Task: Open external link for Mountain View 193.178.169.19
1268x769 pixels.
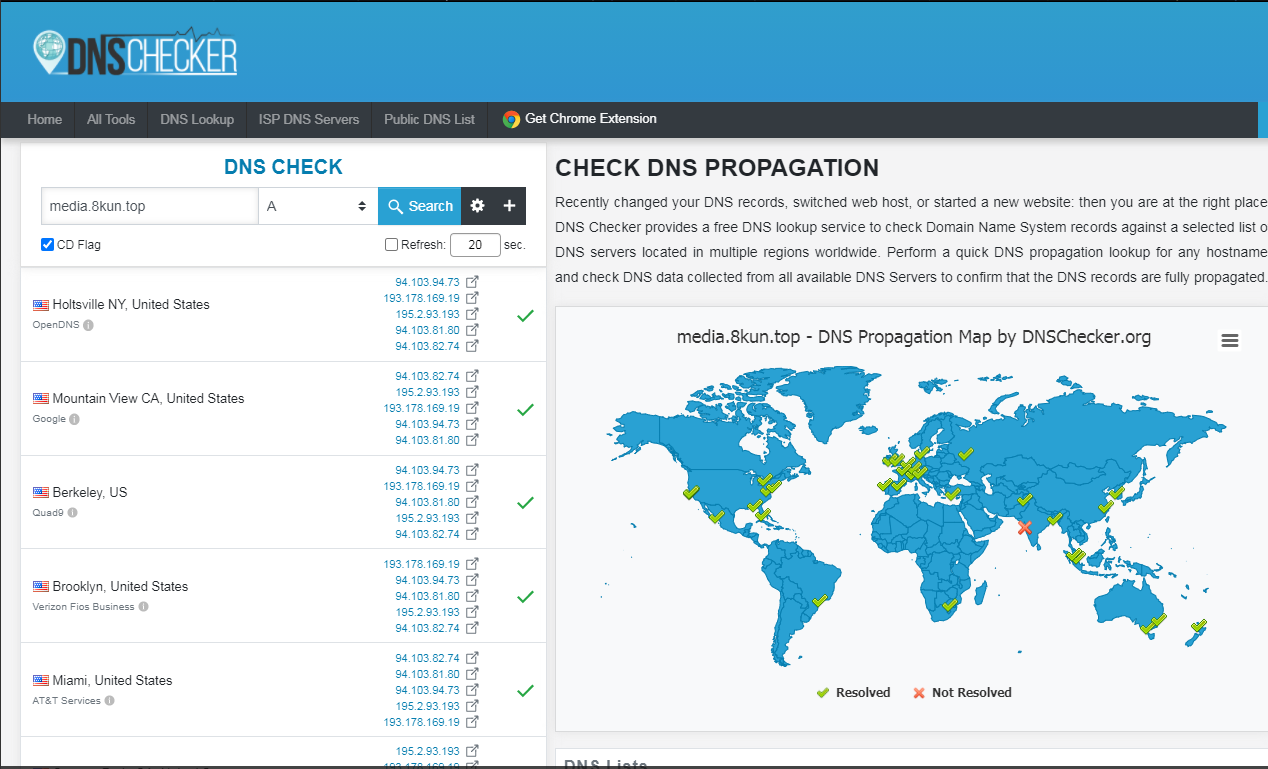Action: (473, 408)
